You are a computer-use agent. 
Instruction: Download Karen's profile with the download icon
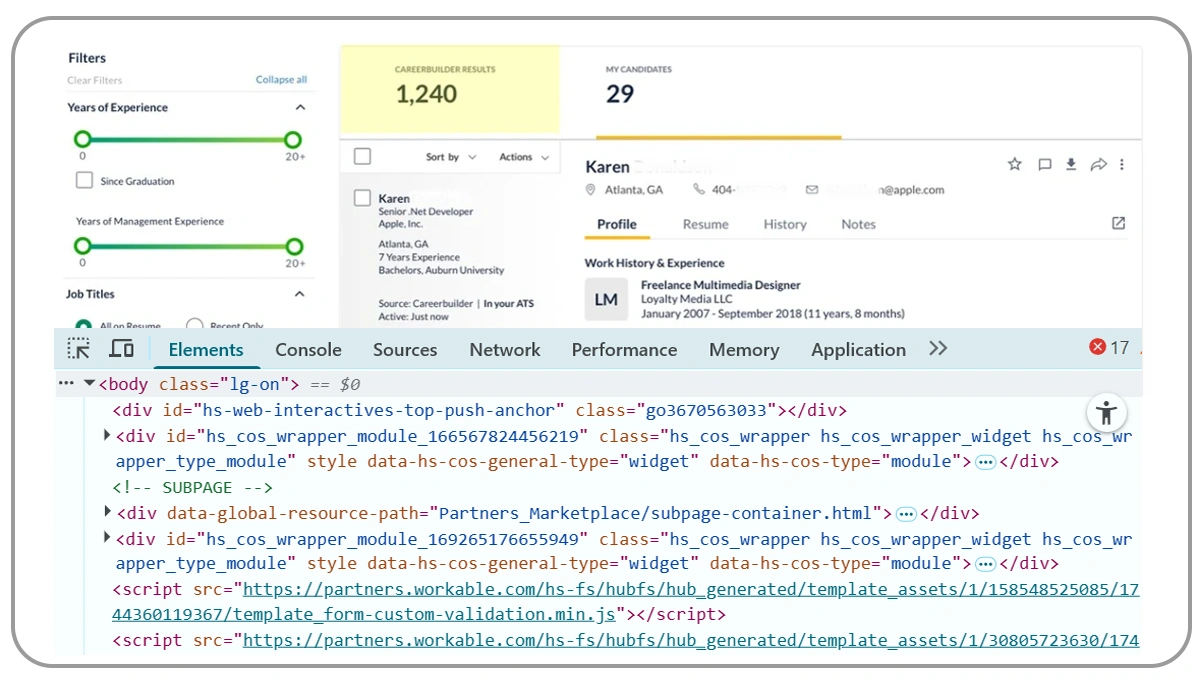pyautogui.click(x=1071, y=165)
